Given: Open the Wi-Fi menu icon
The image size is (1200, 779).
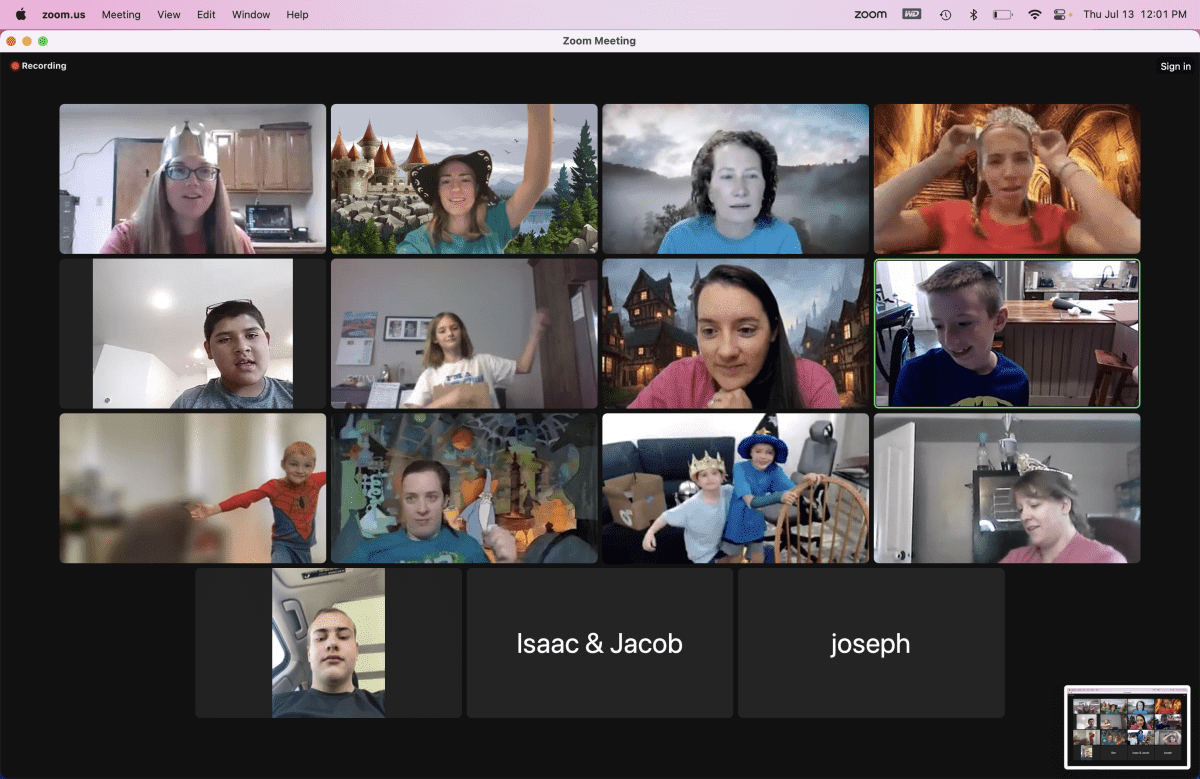Looking at the screenshot, I should (1034, 14).
